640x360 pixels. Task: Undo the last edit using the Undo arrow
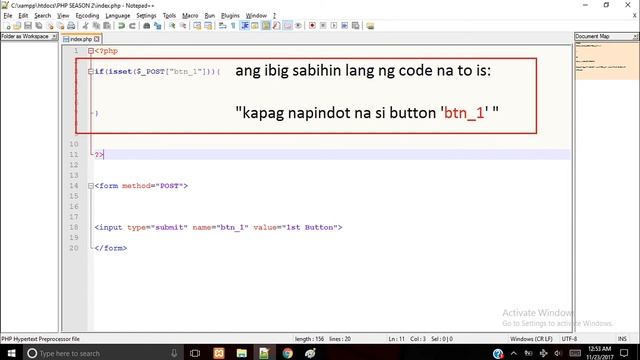pos(121,26)
